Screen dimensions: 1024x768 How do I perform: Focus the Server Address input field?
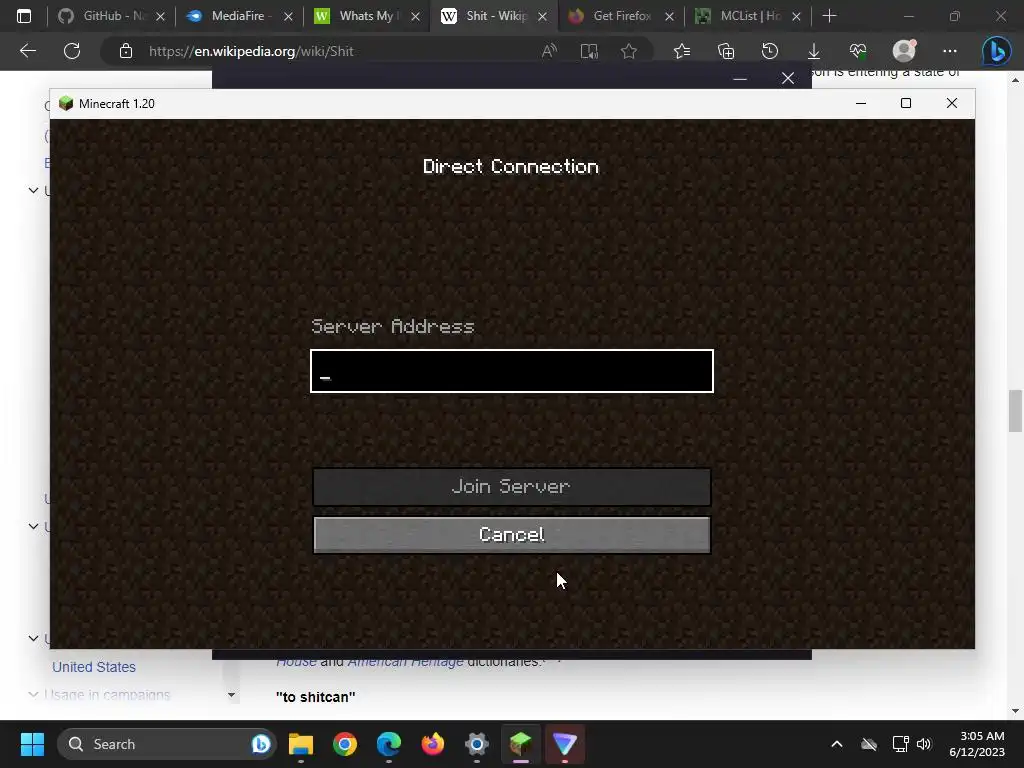point(511,371)
